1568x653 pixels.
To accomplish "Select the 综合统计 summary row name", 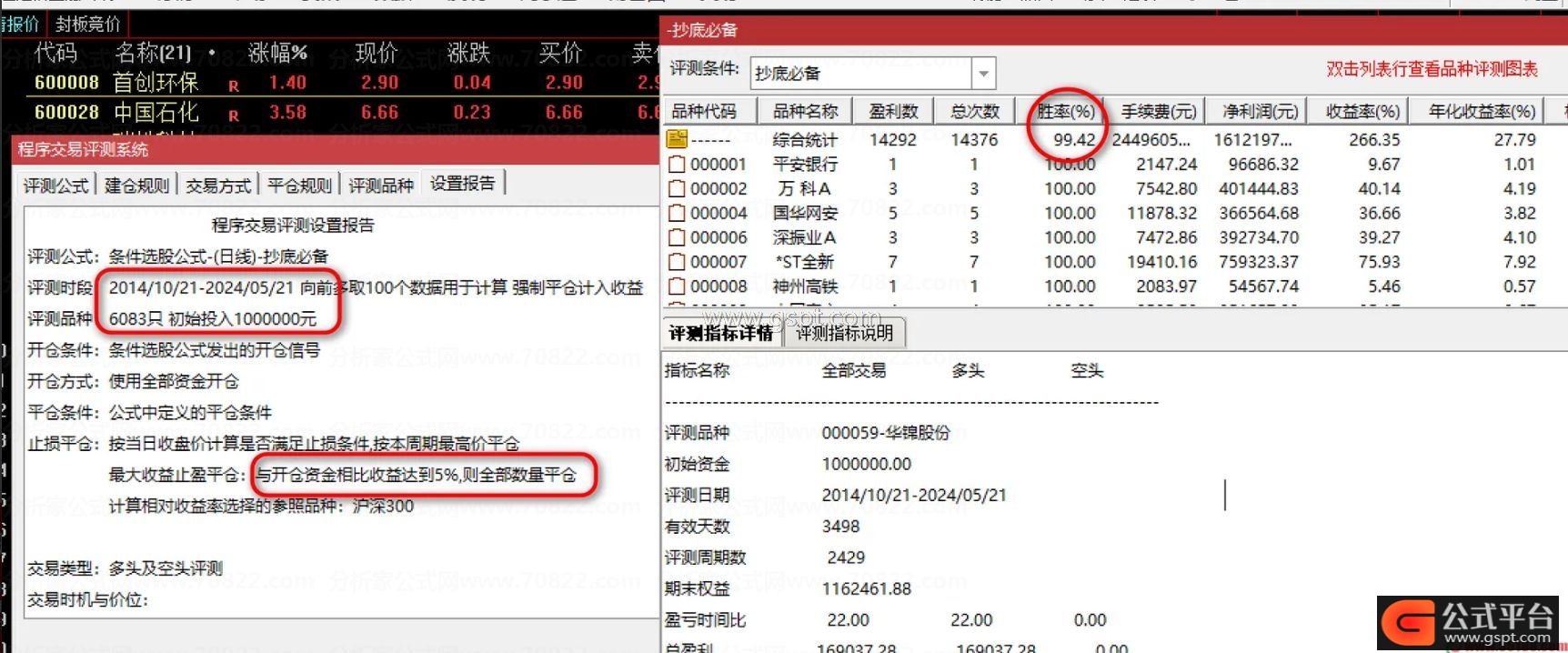I will coord(805,139).
